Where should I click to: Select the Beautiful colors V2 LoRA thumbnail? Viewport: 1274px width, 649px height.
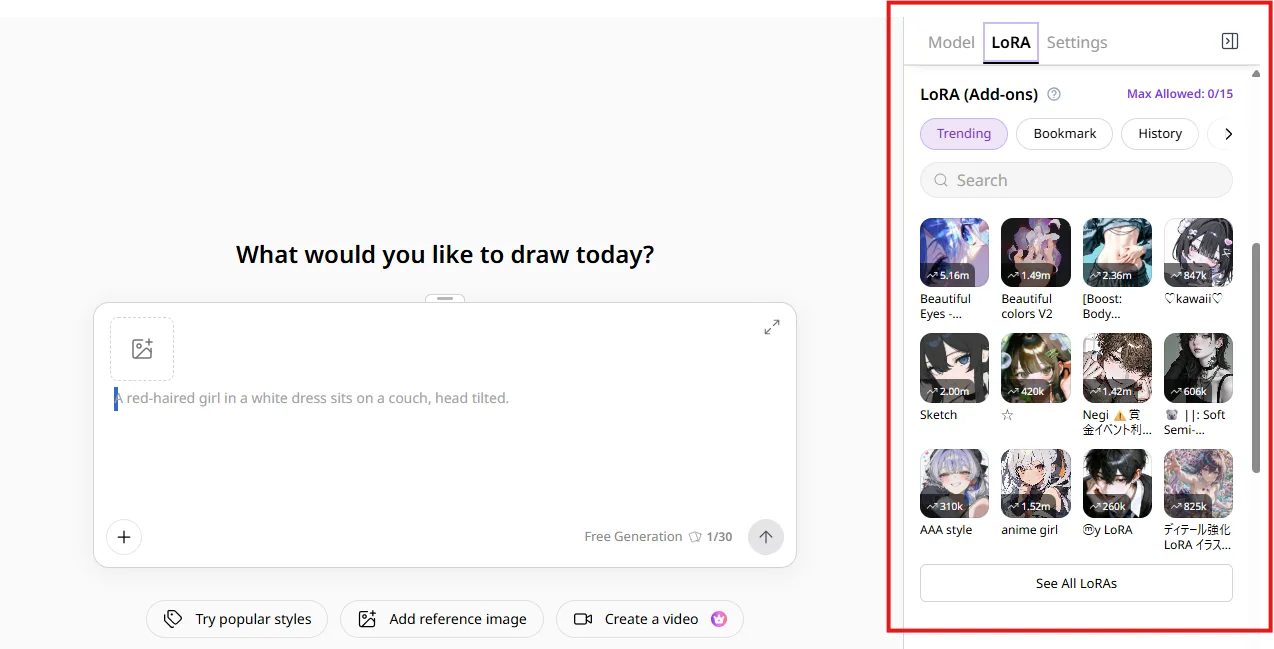click(1036, 253)
